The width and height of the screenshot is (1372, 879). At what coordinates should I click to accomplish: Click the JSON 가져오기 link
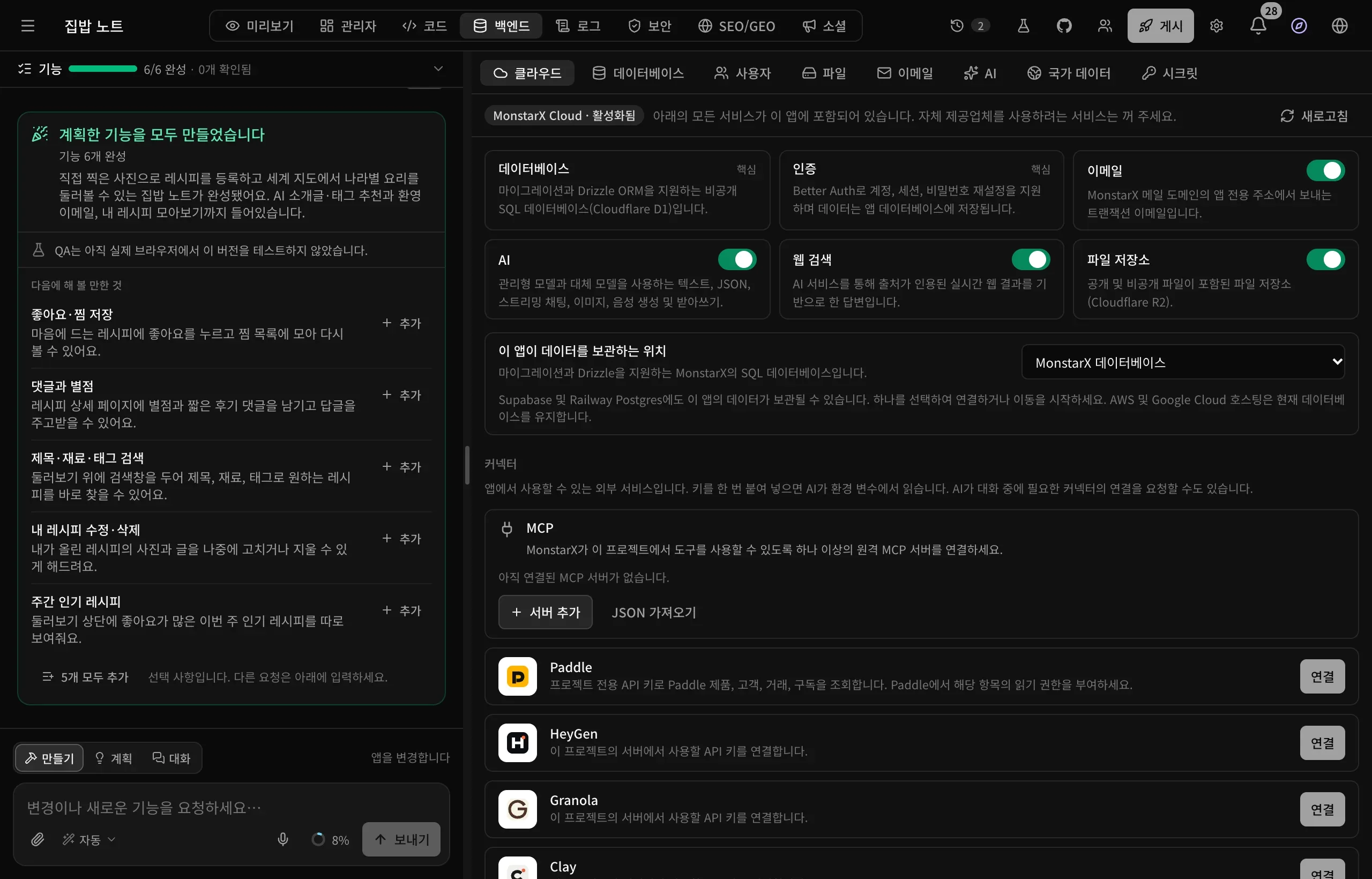[653, 612]
